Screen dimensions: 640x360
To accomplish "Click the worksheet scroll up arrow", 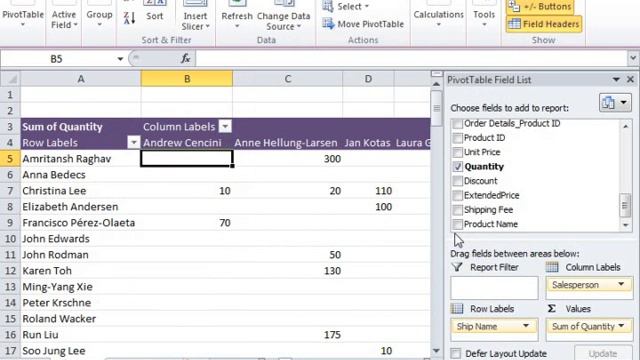I will (x=436, y=84).
